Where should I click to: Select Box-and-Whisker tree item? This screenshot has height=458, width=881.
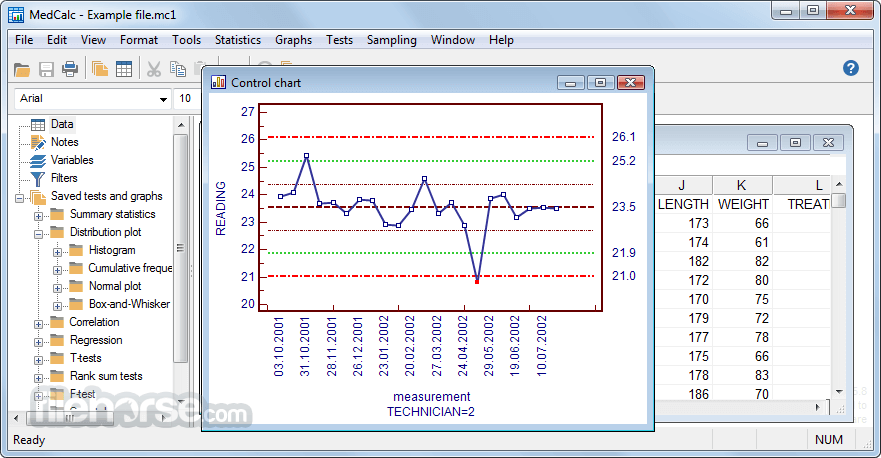129,304
